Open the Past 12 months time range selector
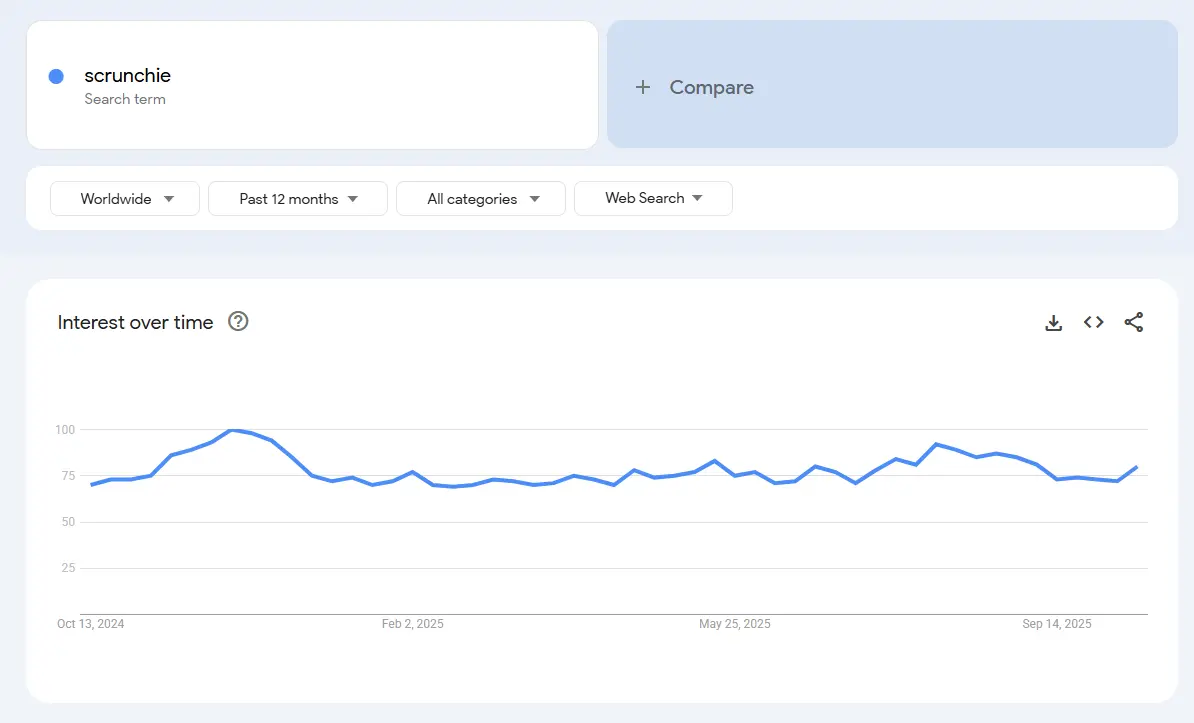The width and height of the screenshot is (1194, 723). [x=297, y=198]
